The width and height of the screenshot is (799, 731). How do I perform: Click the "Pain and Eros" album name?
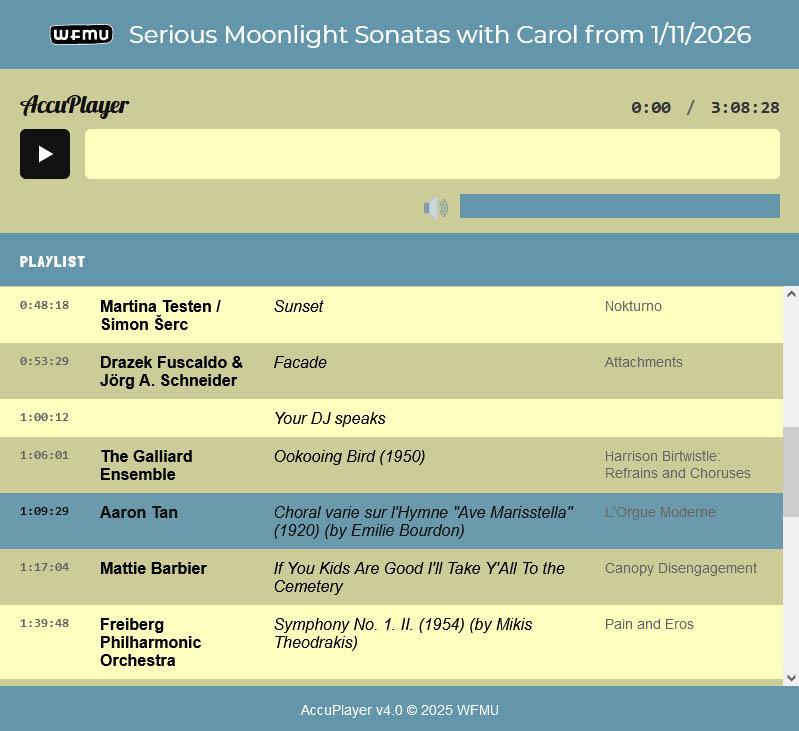[x=649, y=624]
